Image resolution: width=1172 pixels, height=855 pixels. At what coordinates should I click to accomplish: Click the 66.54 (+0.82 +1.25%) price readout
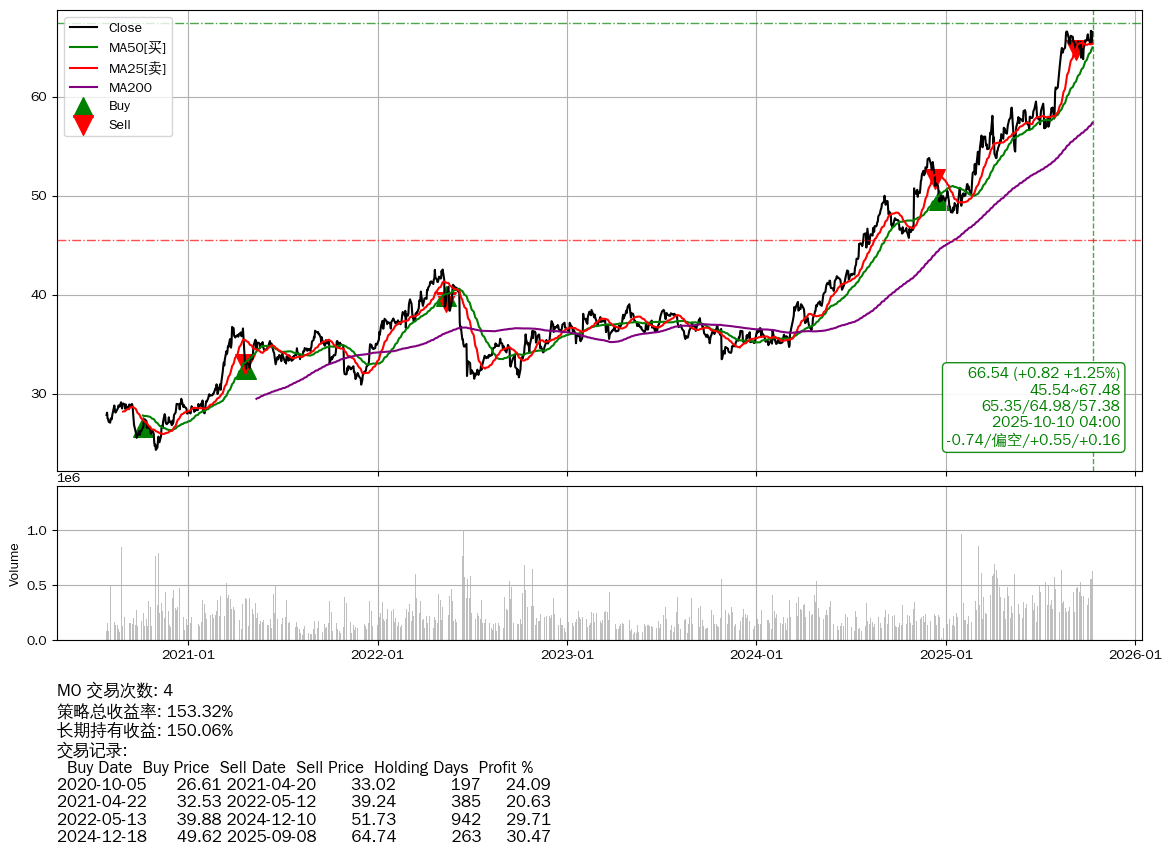pyautogui.click(x=1043, y=373)
